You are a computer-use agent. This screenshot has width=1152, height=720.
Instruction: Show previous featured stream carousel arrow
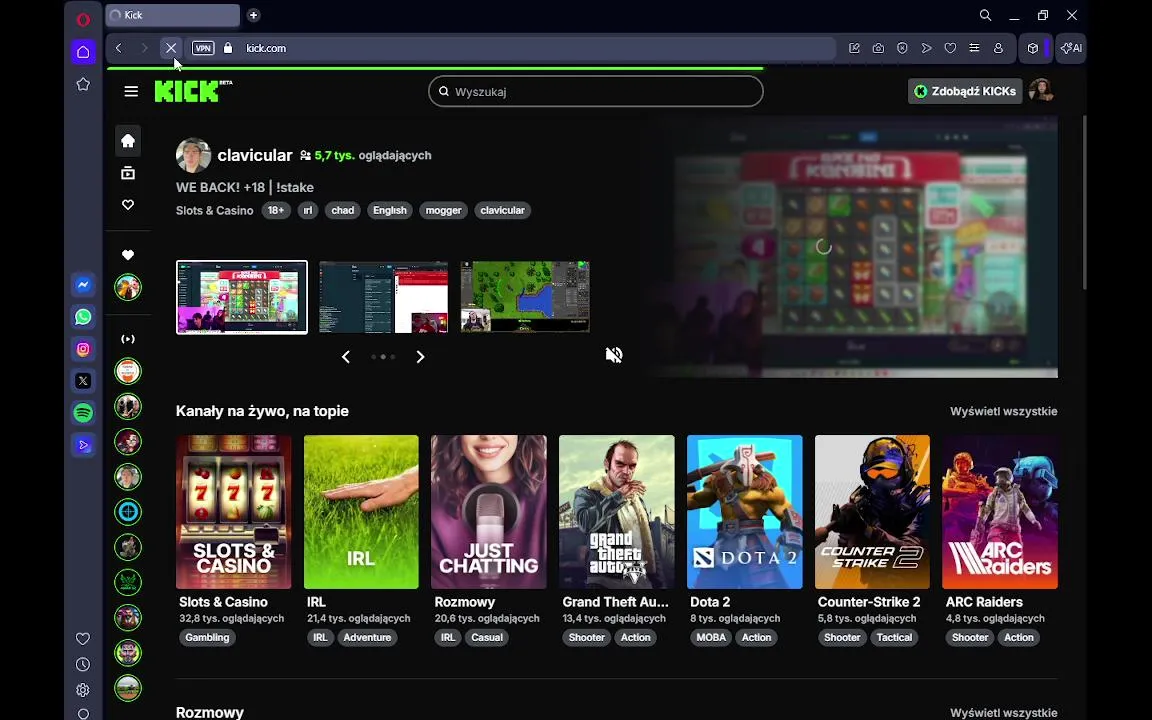click(345, 357)
